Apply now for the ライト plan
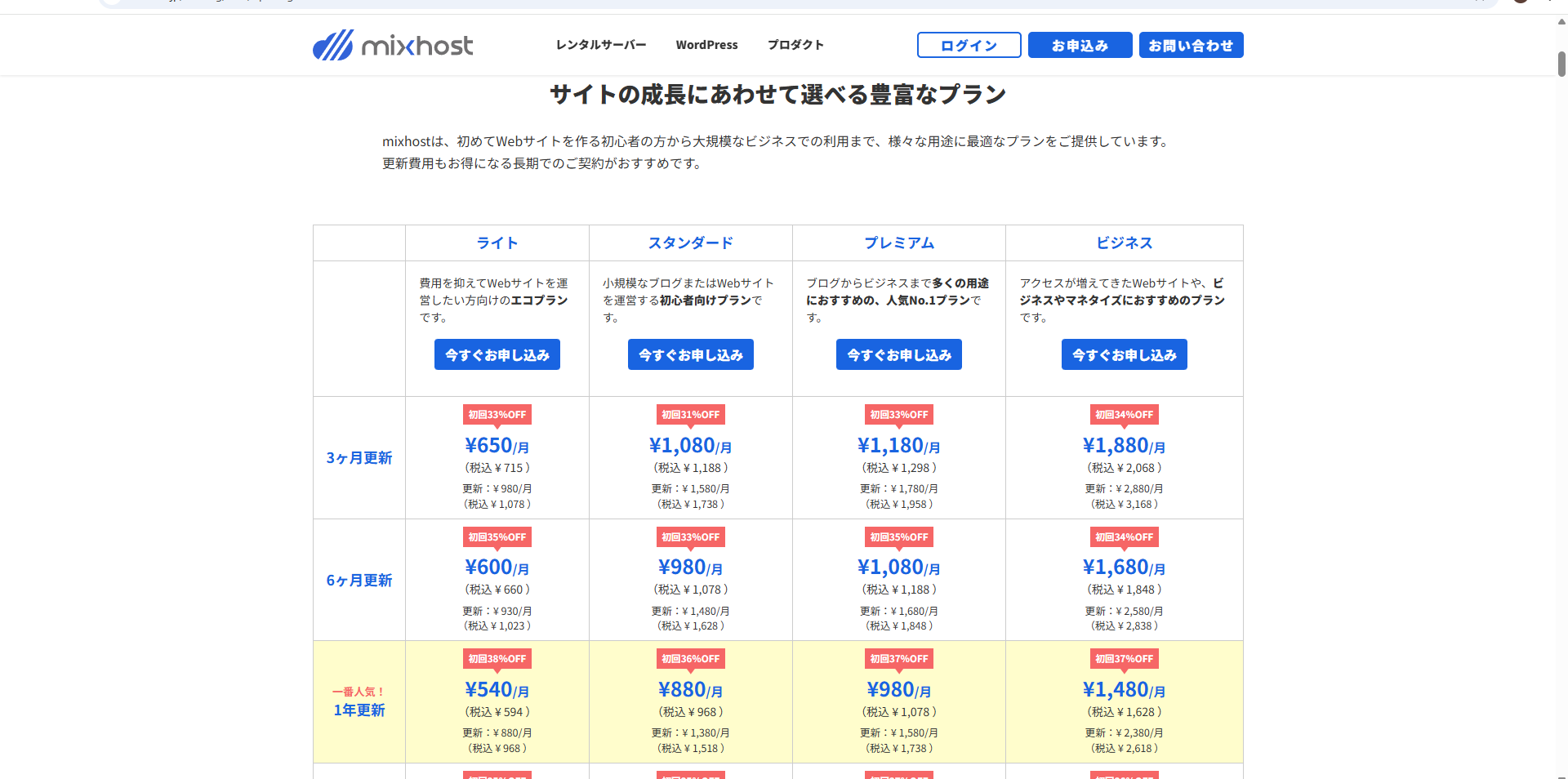The height and width of the screenshot is (779, 1568). point(497,355)
